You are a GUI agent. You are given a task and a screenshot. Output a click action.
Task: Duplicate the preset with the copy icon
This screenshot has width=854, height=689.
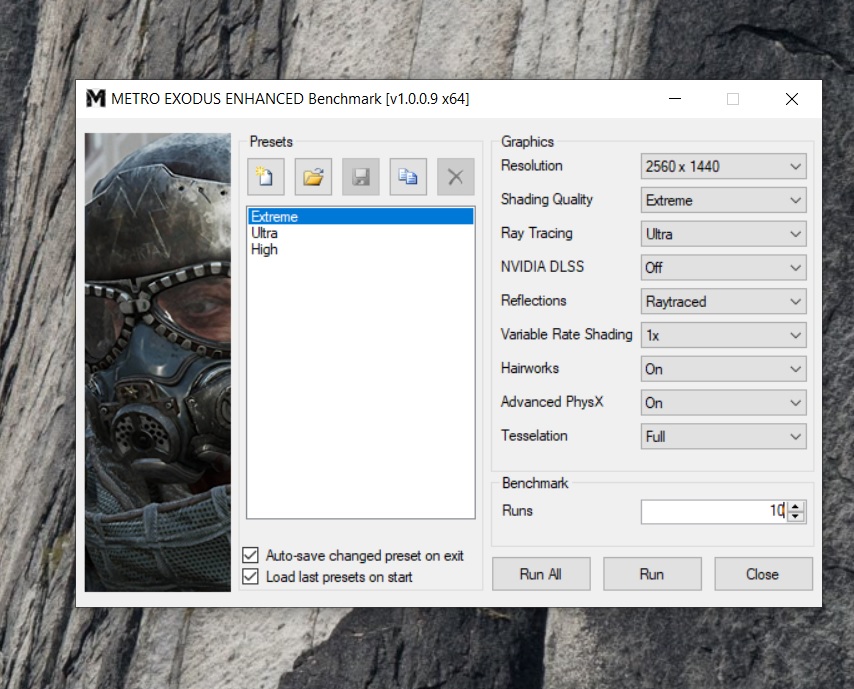[408, 176]
